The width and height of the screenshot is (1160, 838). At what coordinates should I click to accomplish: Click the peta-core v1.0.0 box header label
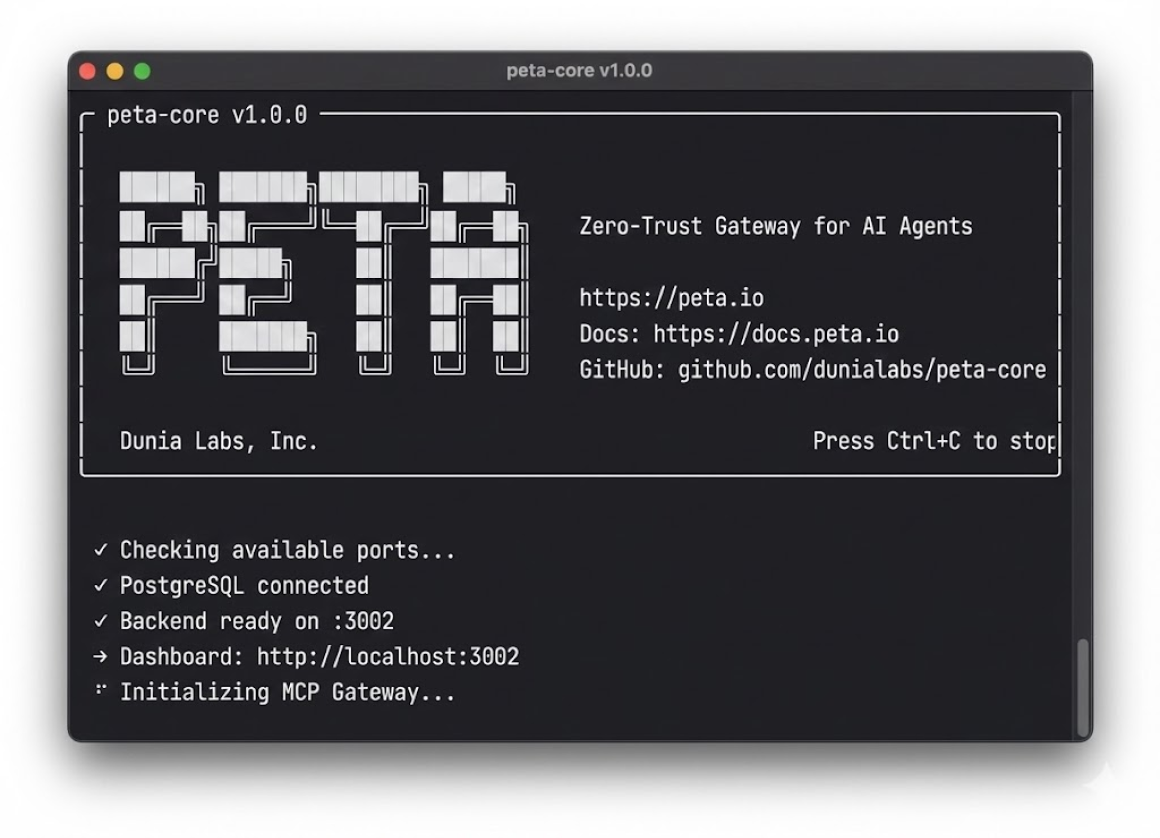(206, 115)
